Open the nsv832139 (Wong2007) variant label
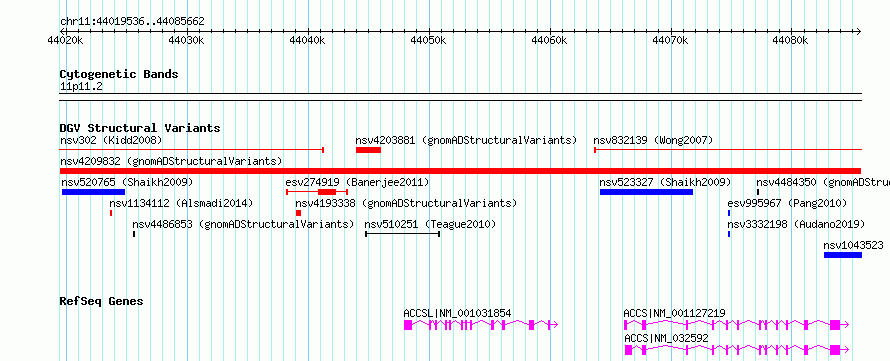 [653, 140]
